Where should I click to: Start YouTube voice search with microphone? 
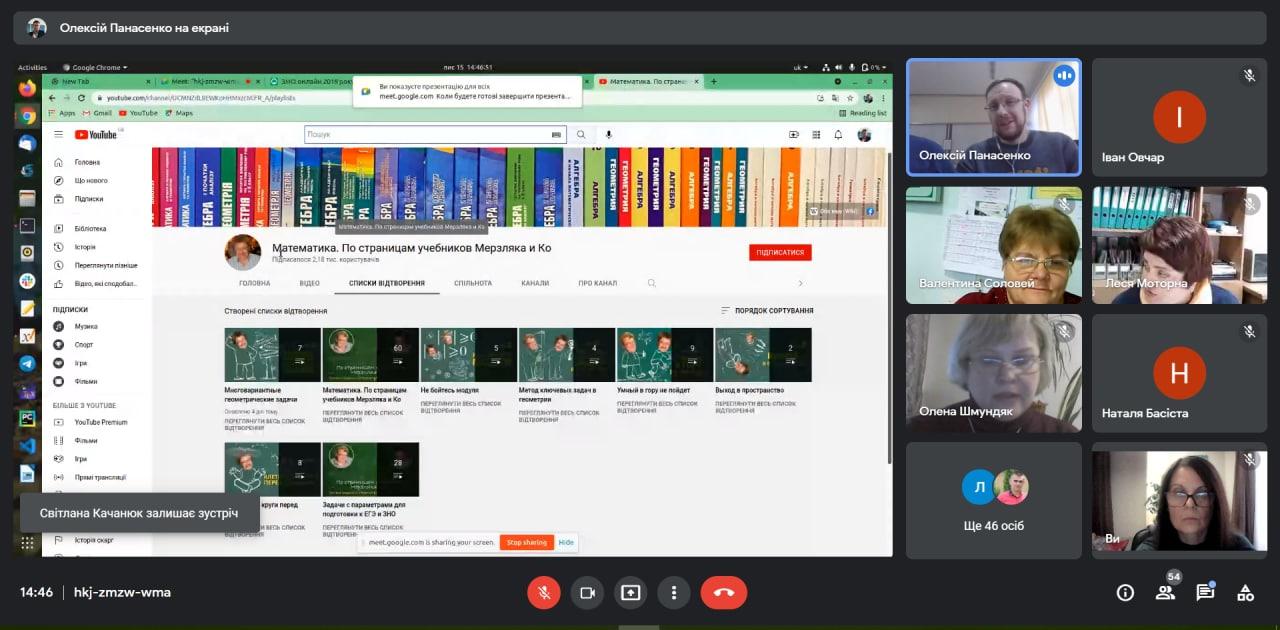point(608,134)
